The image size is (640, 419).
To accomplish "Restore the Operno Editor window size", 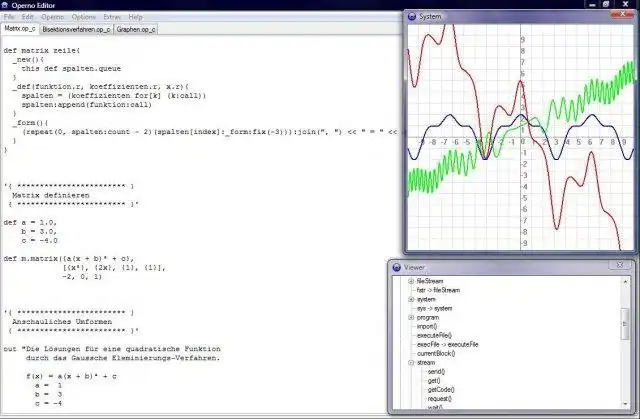I will [606, 4].
